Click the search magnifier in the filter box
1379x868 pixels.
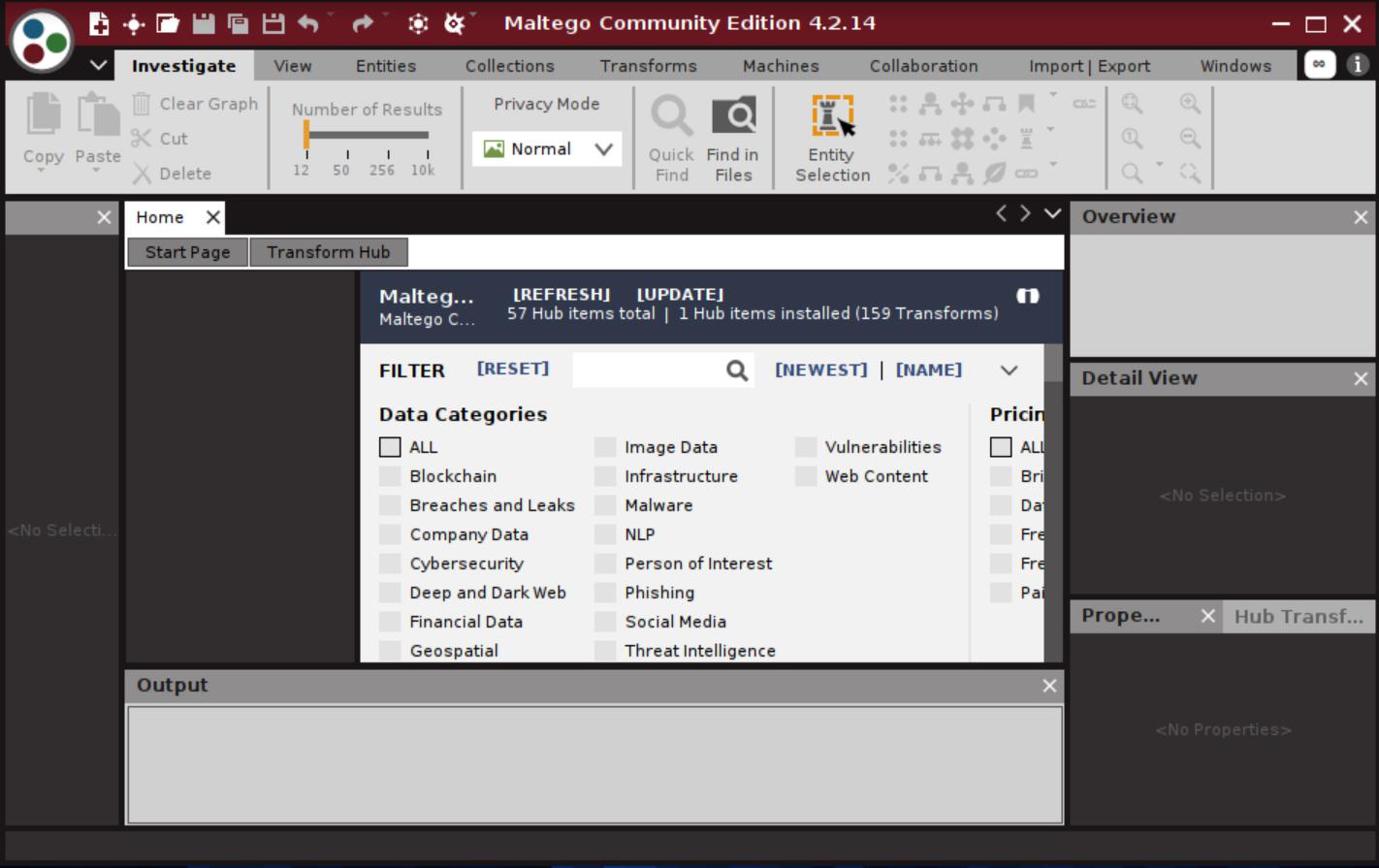pyautogui.click(x=737, y=370)
